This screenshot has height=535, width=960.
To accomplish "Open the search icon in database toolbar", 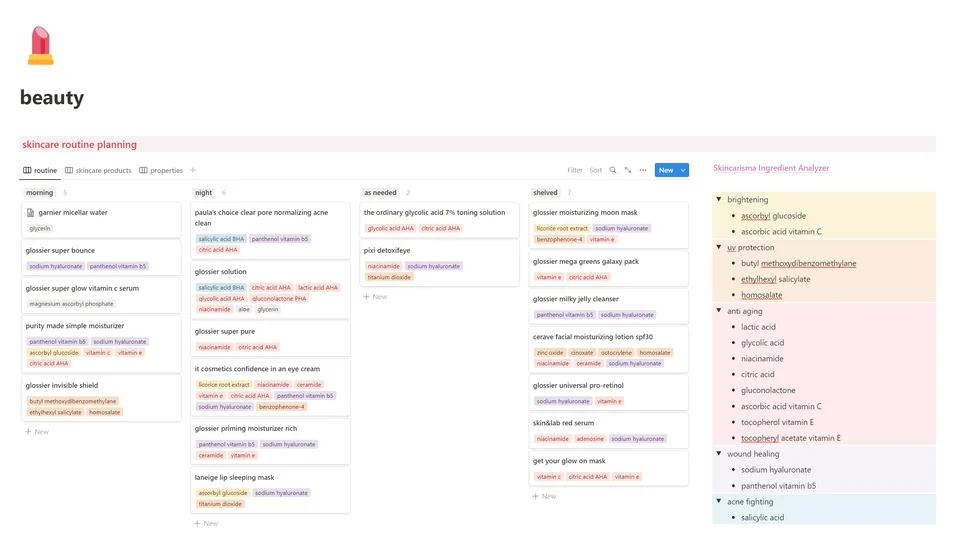I will coord(612,170).
